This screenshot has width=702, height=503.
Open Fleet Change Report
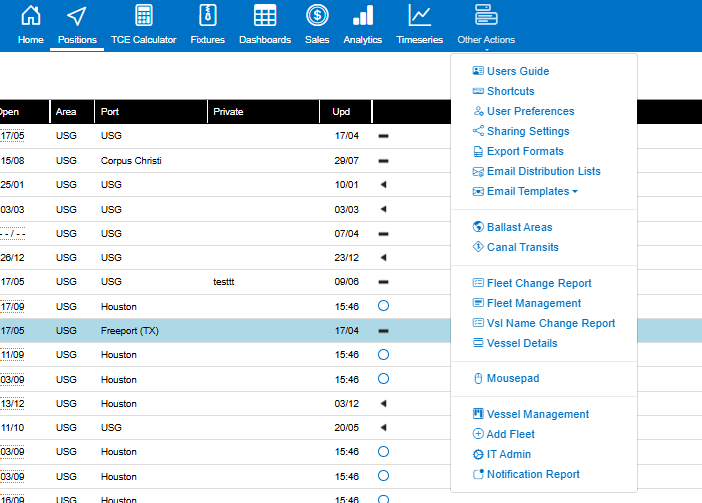point(538,283)
